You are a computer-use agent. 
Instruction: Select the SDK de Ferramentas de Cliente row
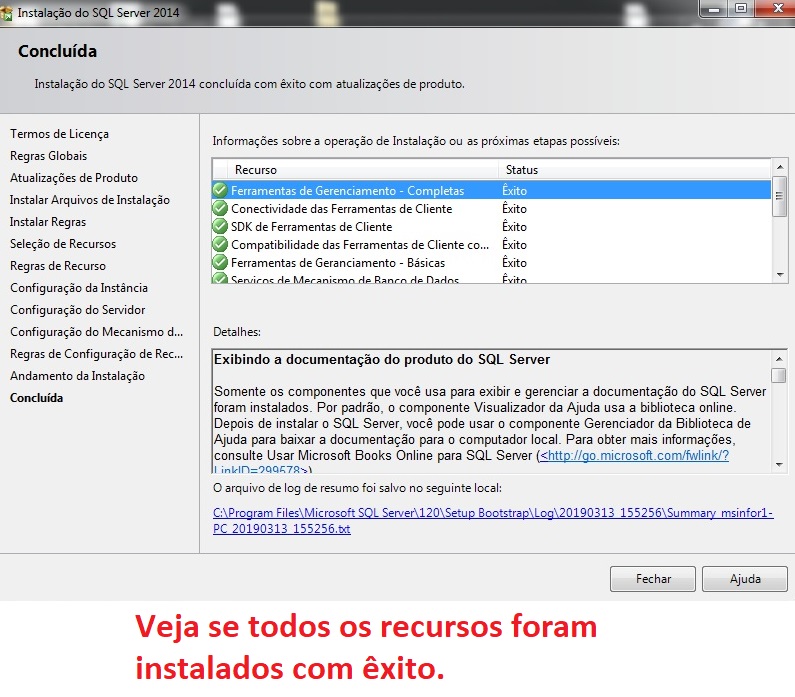click(491, 227)
